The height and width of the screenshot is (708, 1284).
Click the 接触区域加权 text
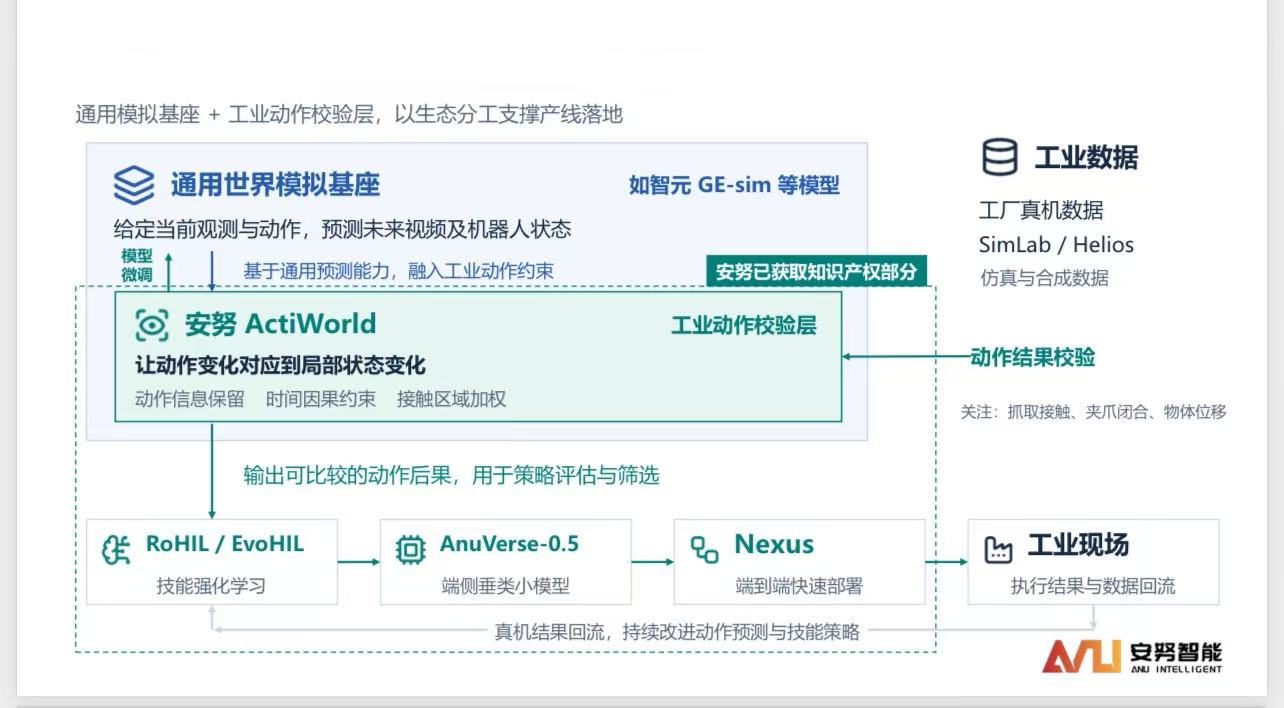click(451, 399)
